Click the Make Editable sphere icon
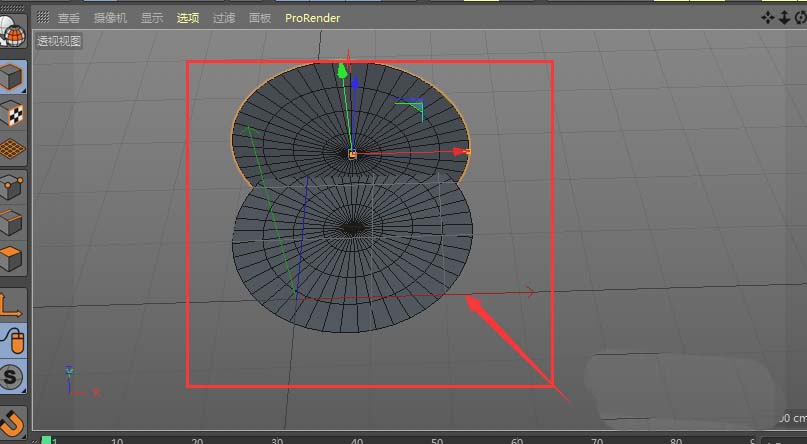This screenshot has width=807, height=444. coord(14,34)
